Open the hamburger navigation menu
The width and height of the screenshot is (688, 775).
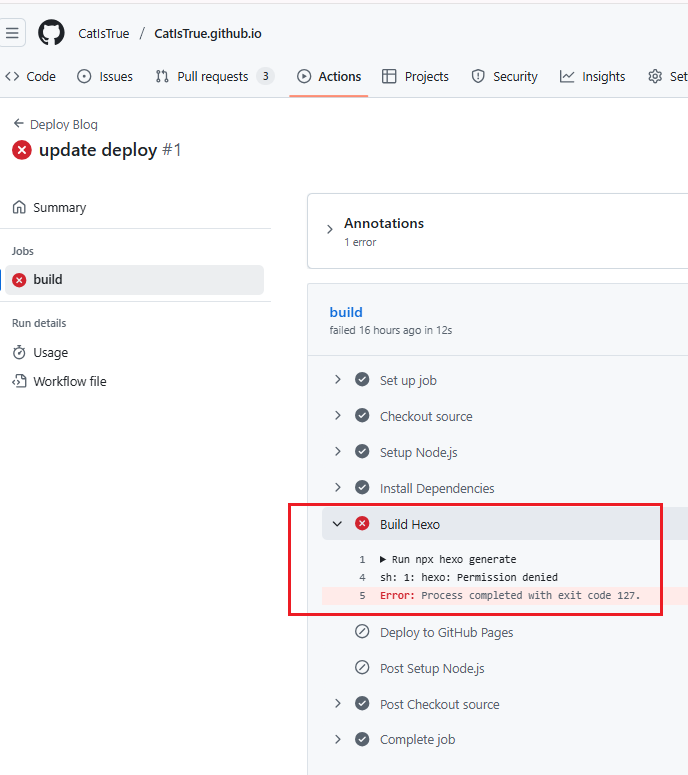click(12, 33)
